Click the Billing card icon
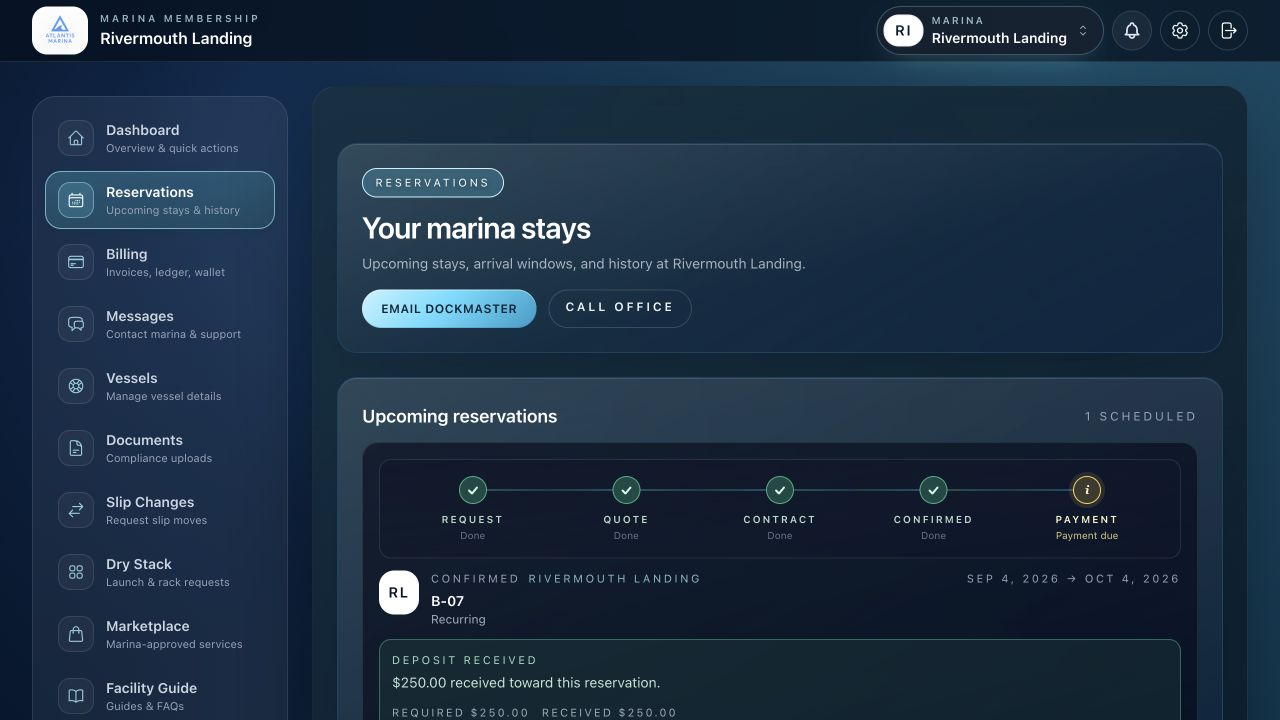1280x720 pixels. [76, 262]
